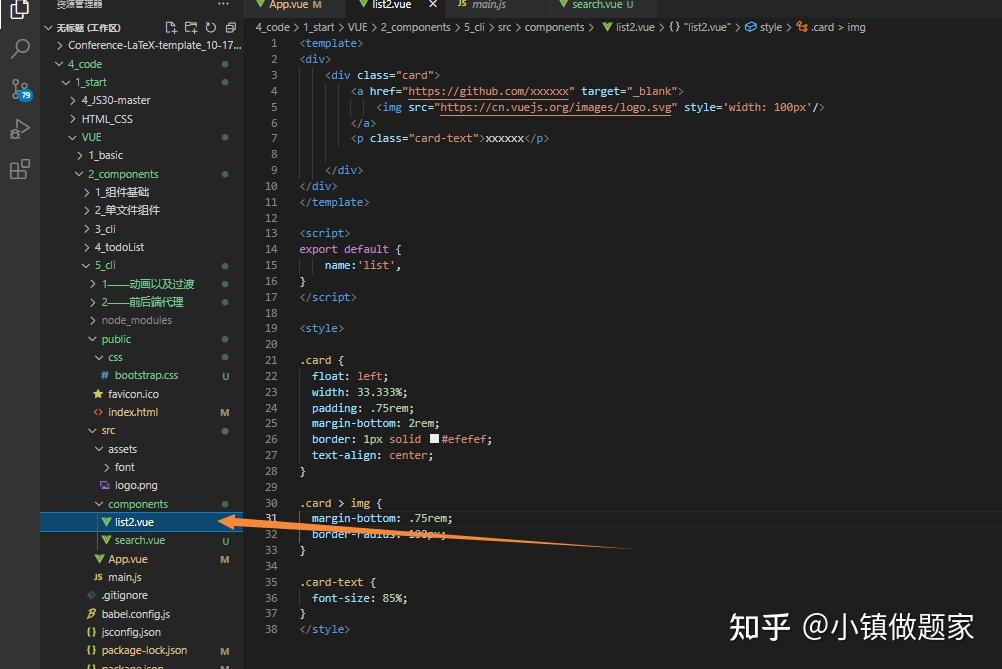Click the New Folder icon in explorer header
Screen dimensions: 1002x669
click(x=191, y=27)
